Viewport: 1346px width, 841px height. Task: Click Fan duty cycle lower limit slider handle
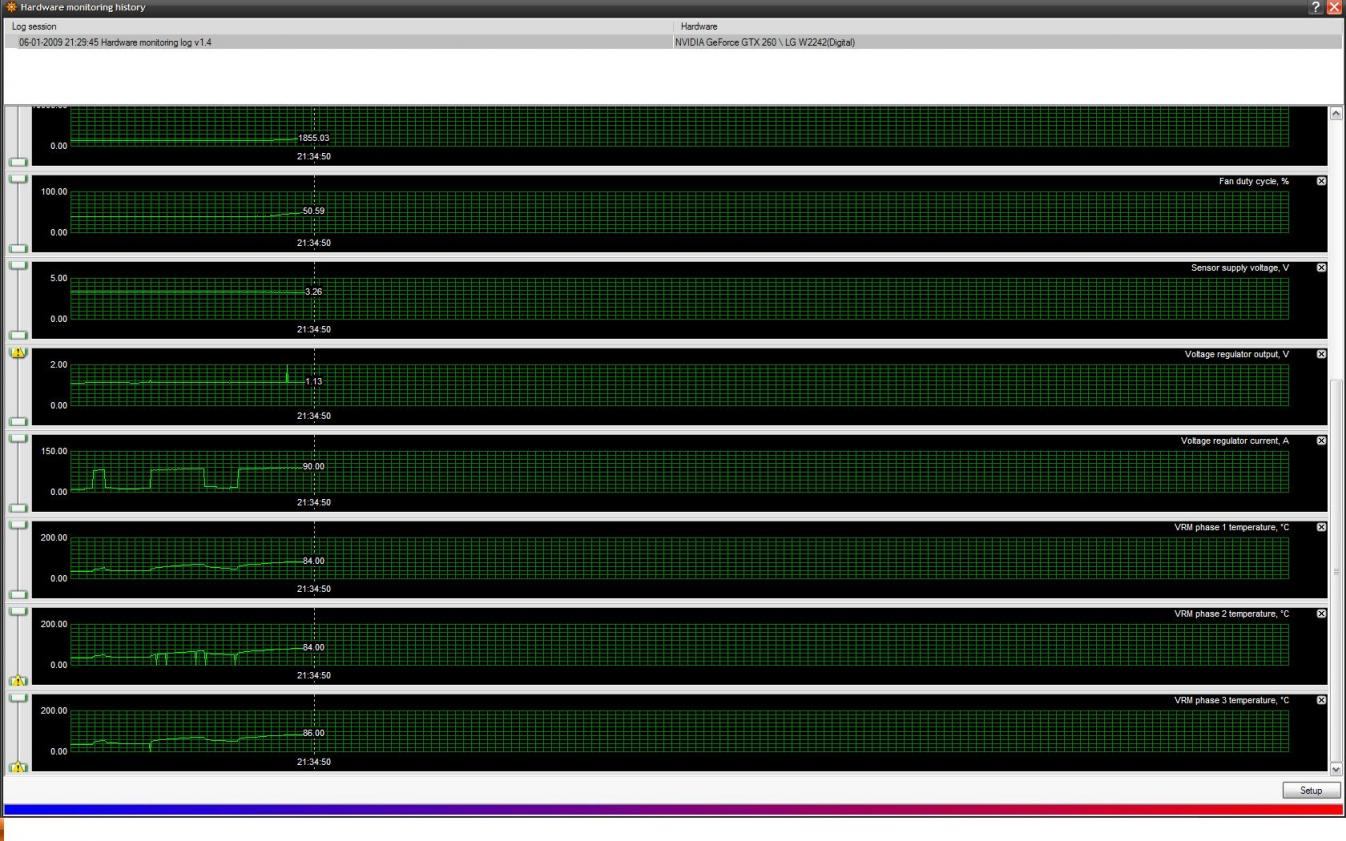pos(18,248)
